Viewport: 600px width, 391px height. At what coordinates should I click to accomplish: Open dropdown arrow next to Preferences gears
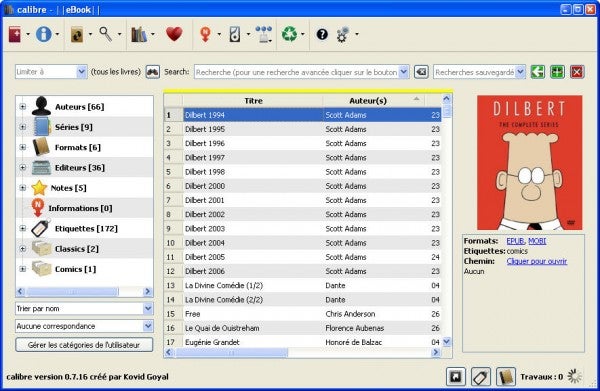point(357,34)
